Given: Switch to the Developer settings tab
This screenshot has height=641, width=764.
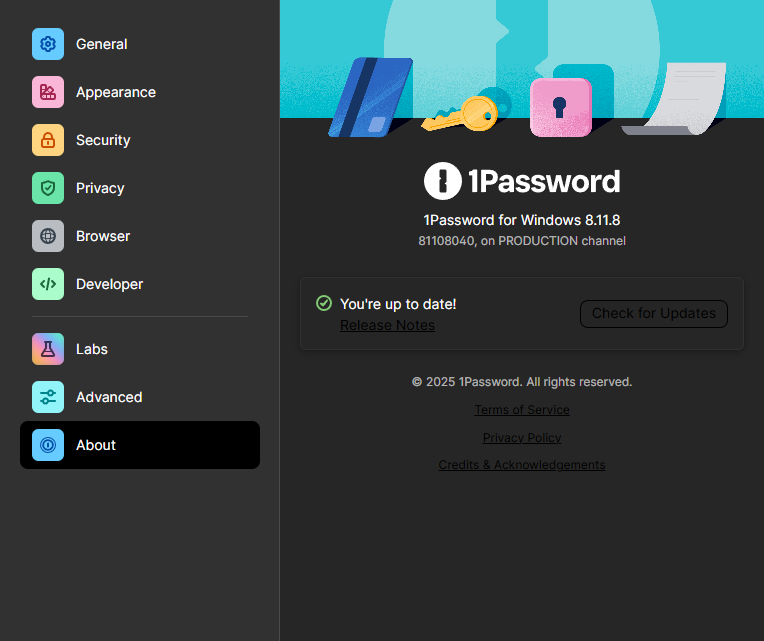Looking at the screenshot, I should tap(140, 284).
